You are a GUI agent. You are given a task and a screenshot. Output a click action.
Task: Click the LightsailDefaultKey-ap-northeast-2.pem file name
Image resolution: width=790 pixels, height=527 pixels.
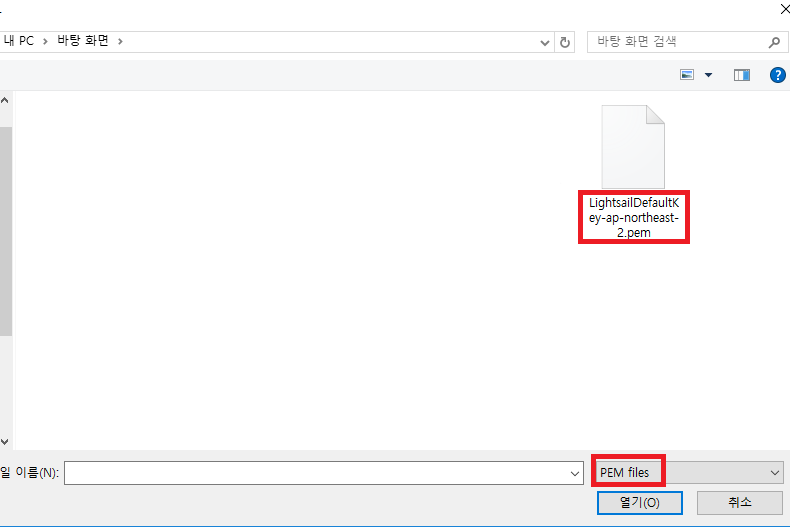click(x=634, y=218)
